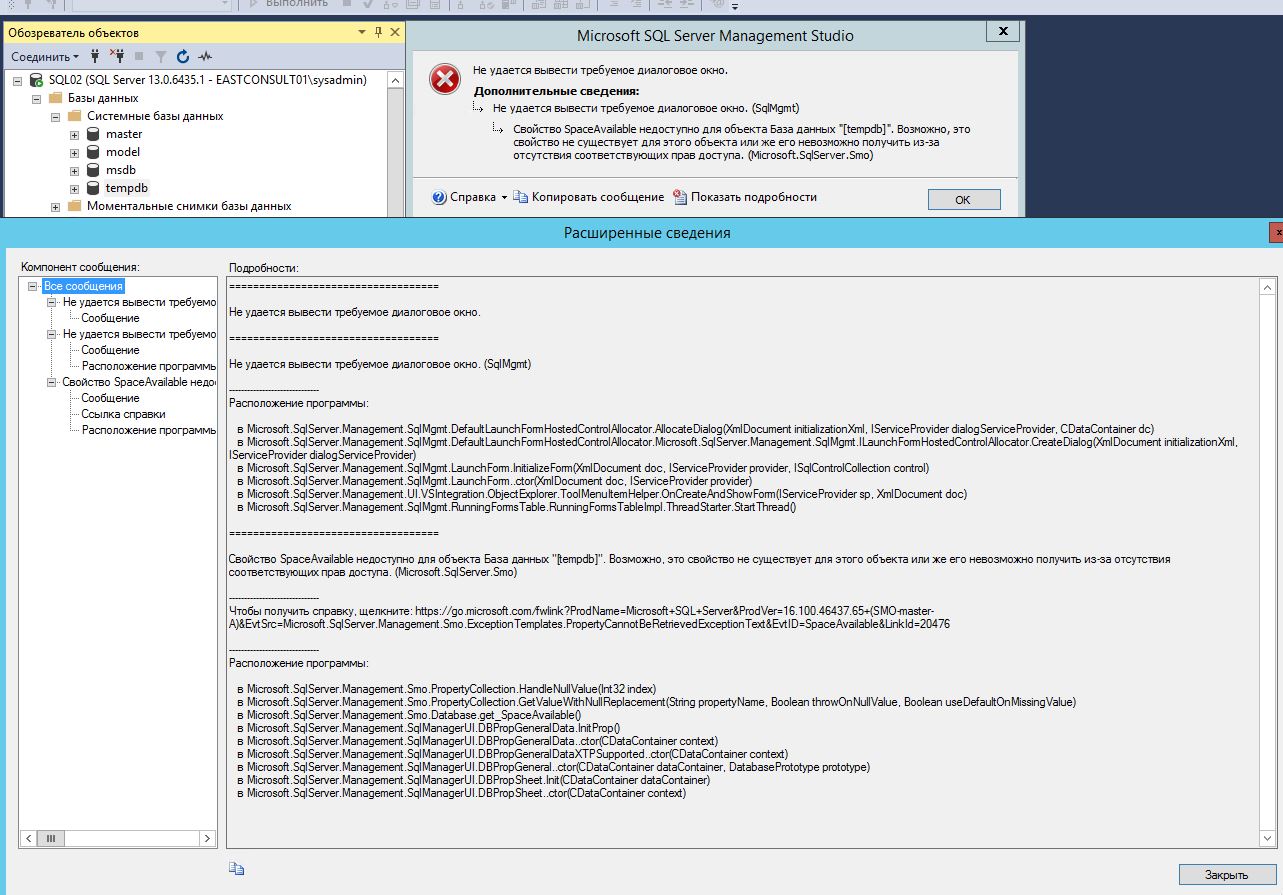Click the Показать подробности icon
Viewport: 1283px width, 895px height.
[680, 197]
